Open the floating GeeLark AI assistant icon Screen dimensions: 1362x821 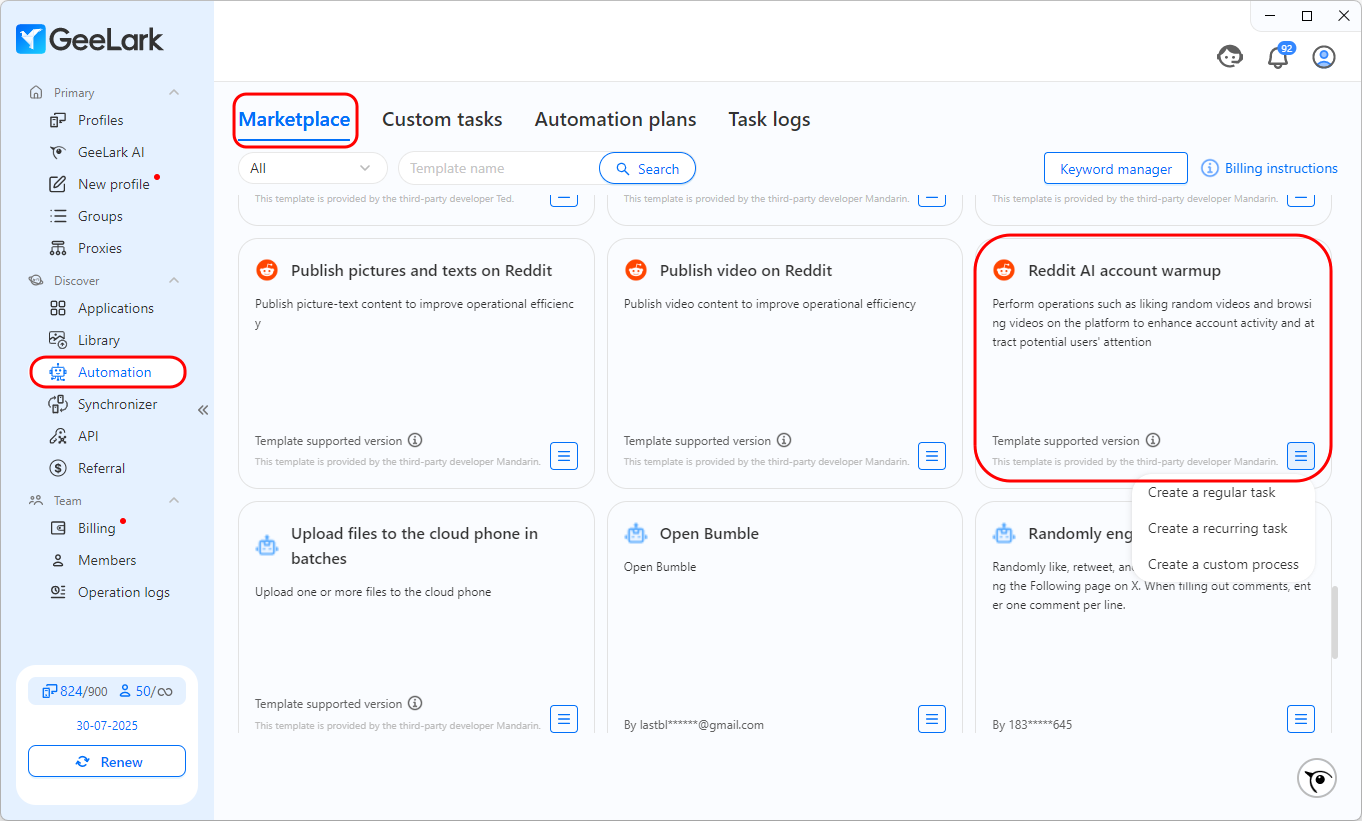pos(1317,778)
